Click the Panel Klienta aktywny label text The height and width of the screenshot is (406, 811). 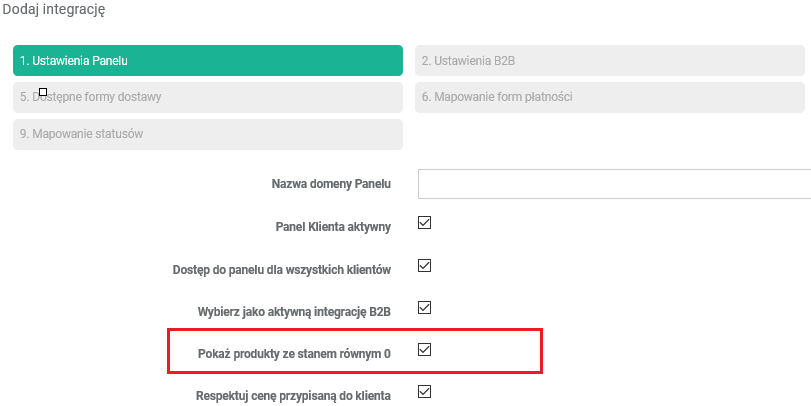(333, 227)
